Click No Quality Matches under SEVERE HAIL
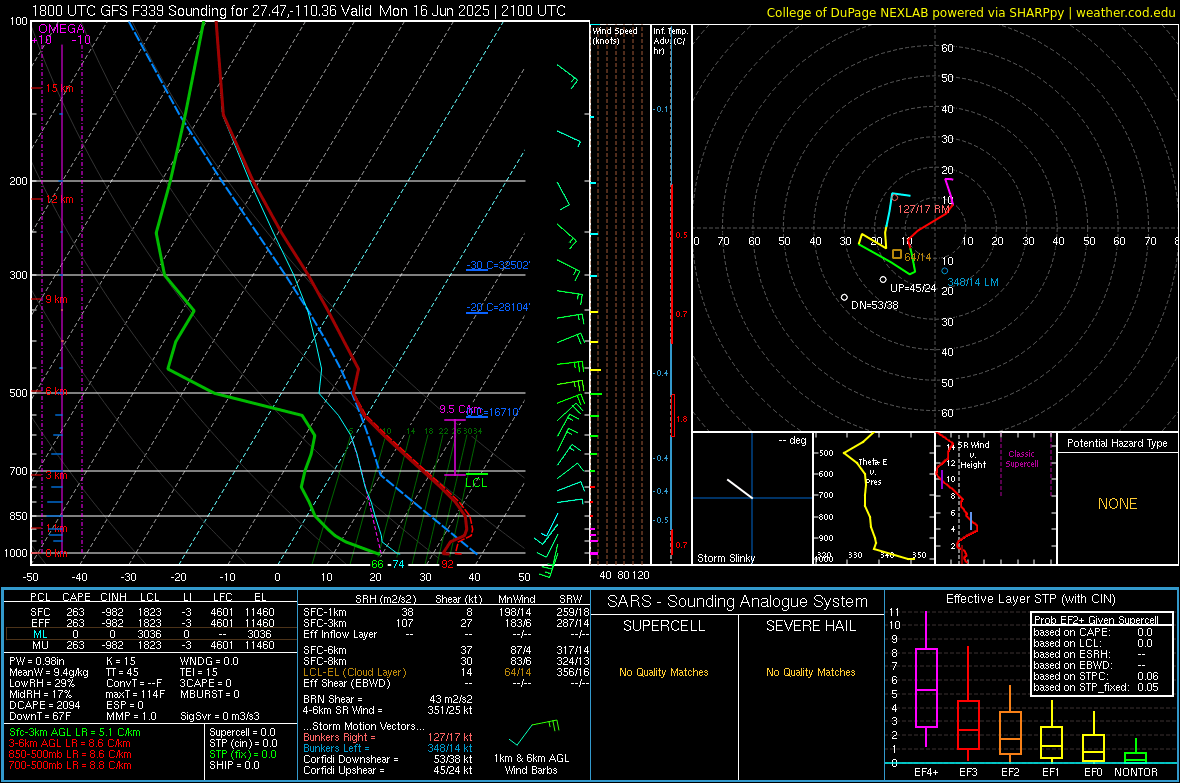The width and height of the screenshot is (1180, 783). click(x=810, y=672)
